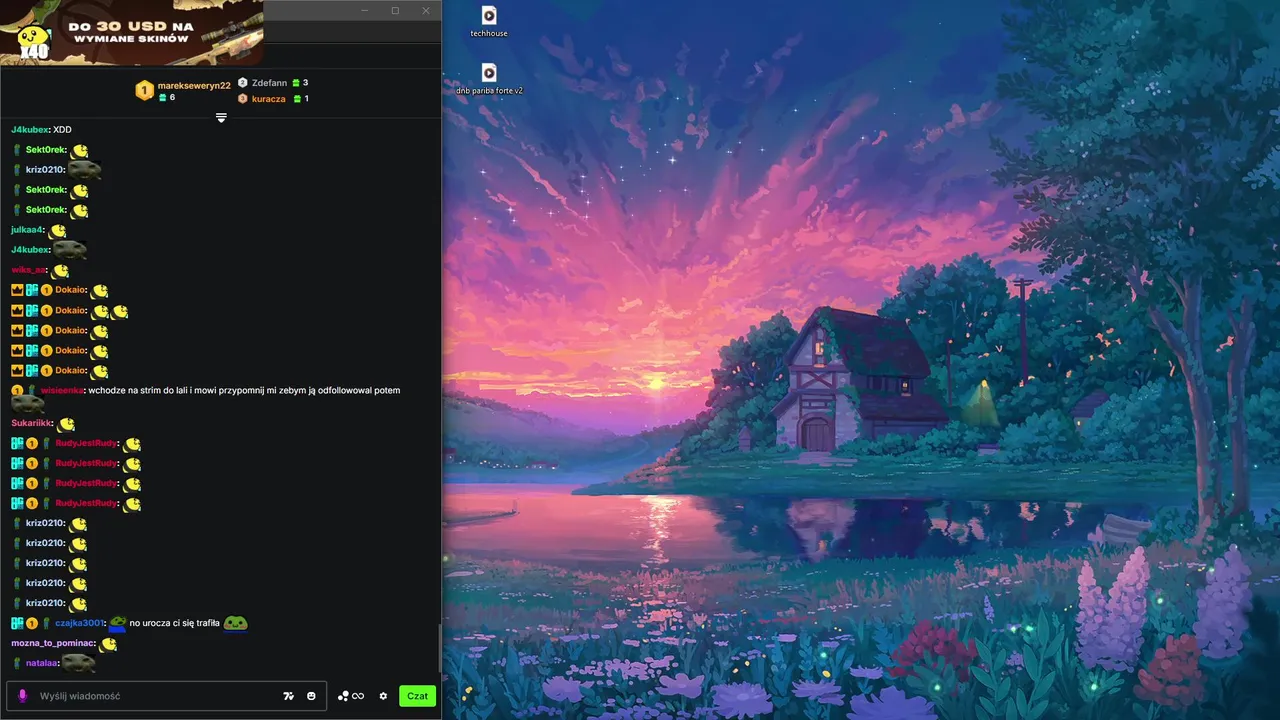
Task: Open czajka3001 user card
Action: [80, 623]
